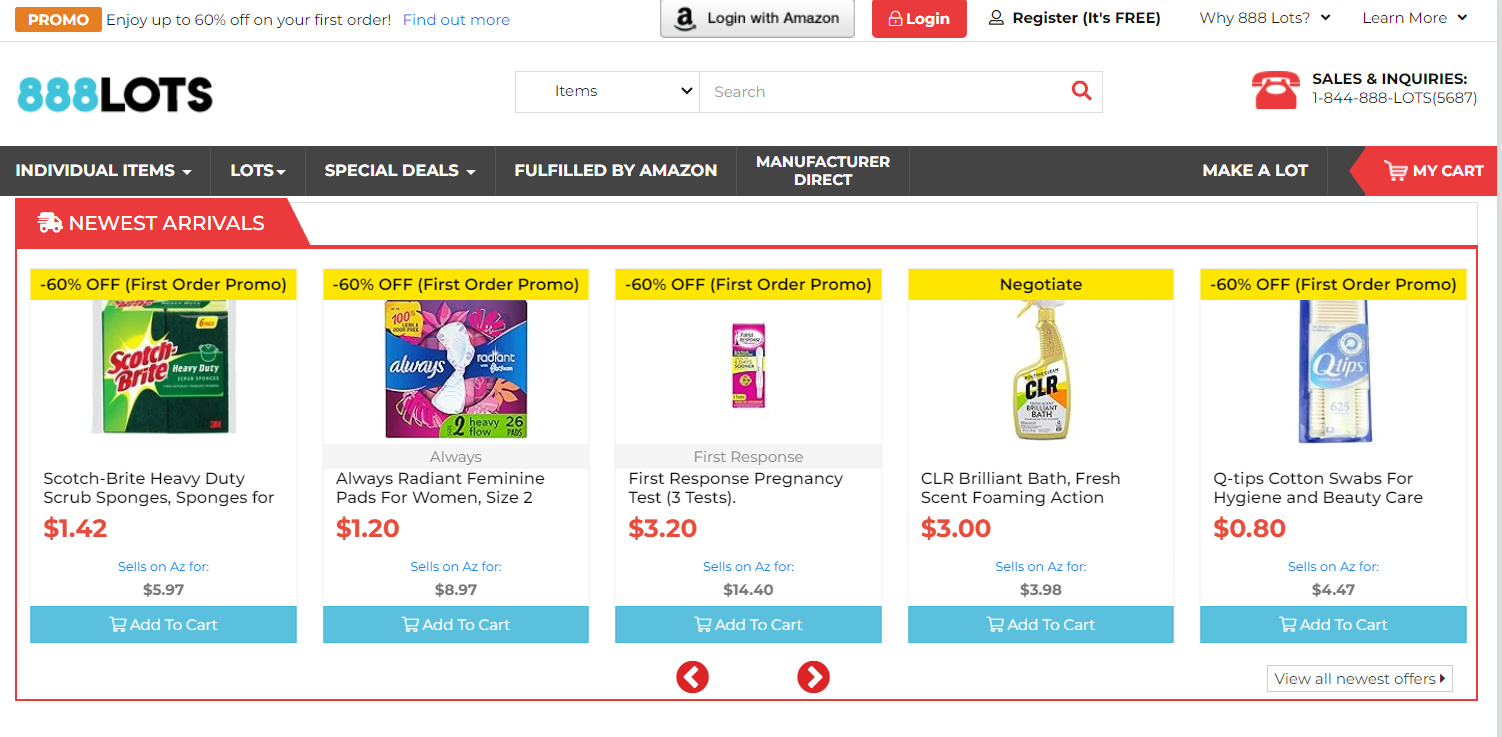Viewport: 1502px width, 737px height.
Task: Open the Items search category dropdown
Action: (607, 91)
